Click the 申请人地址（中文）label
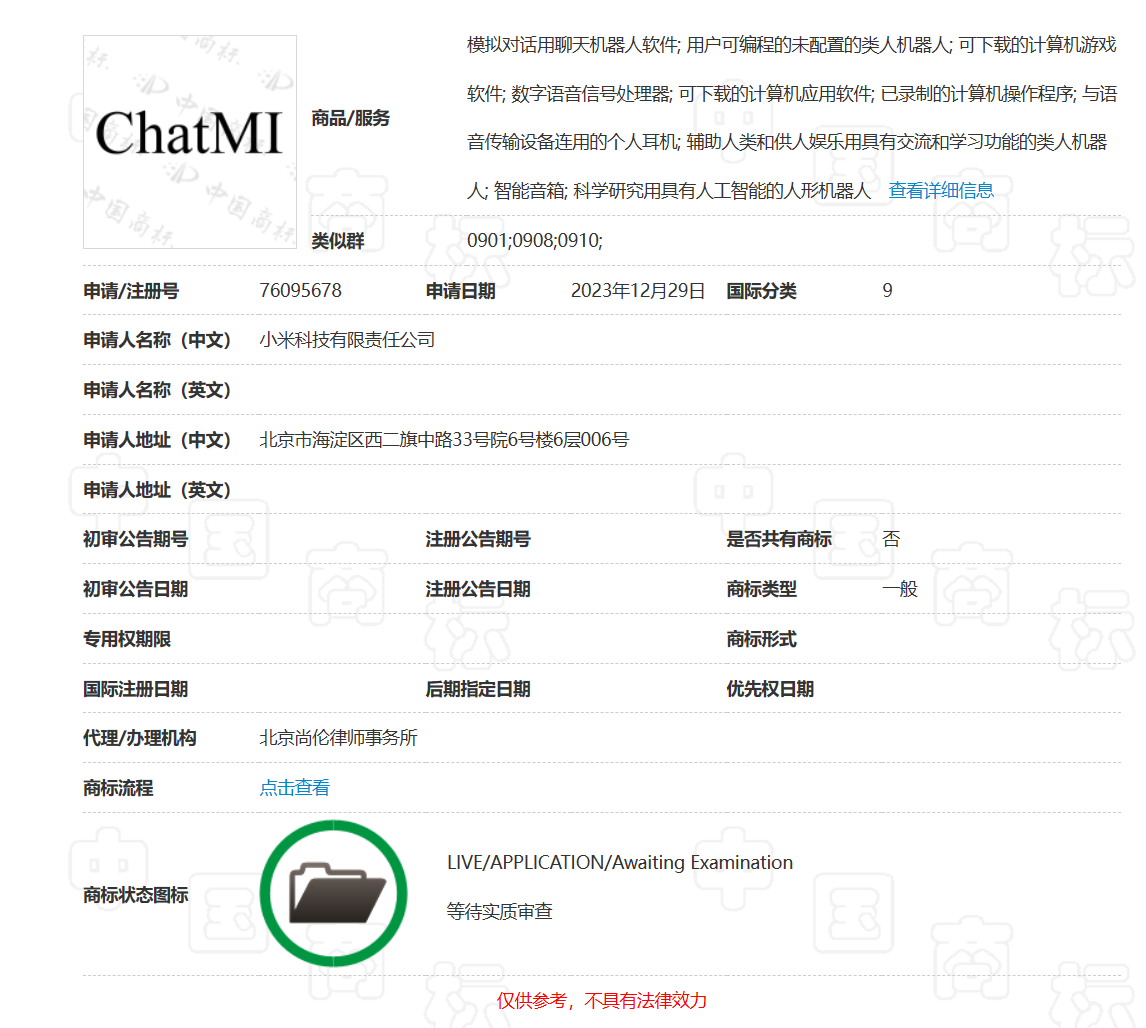This screenshot has height=1028, width=1146. [157, 440]
